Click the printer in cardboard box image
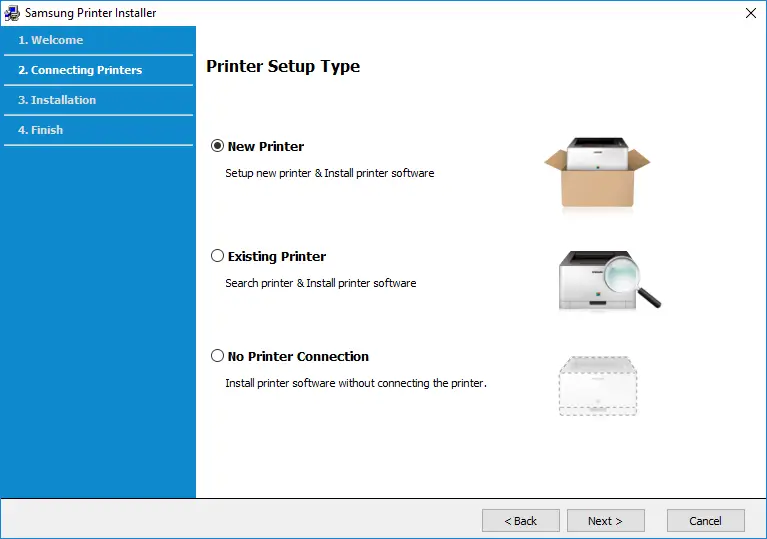The width and height of the screenshot is (767, 539). 597,173
